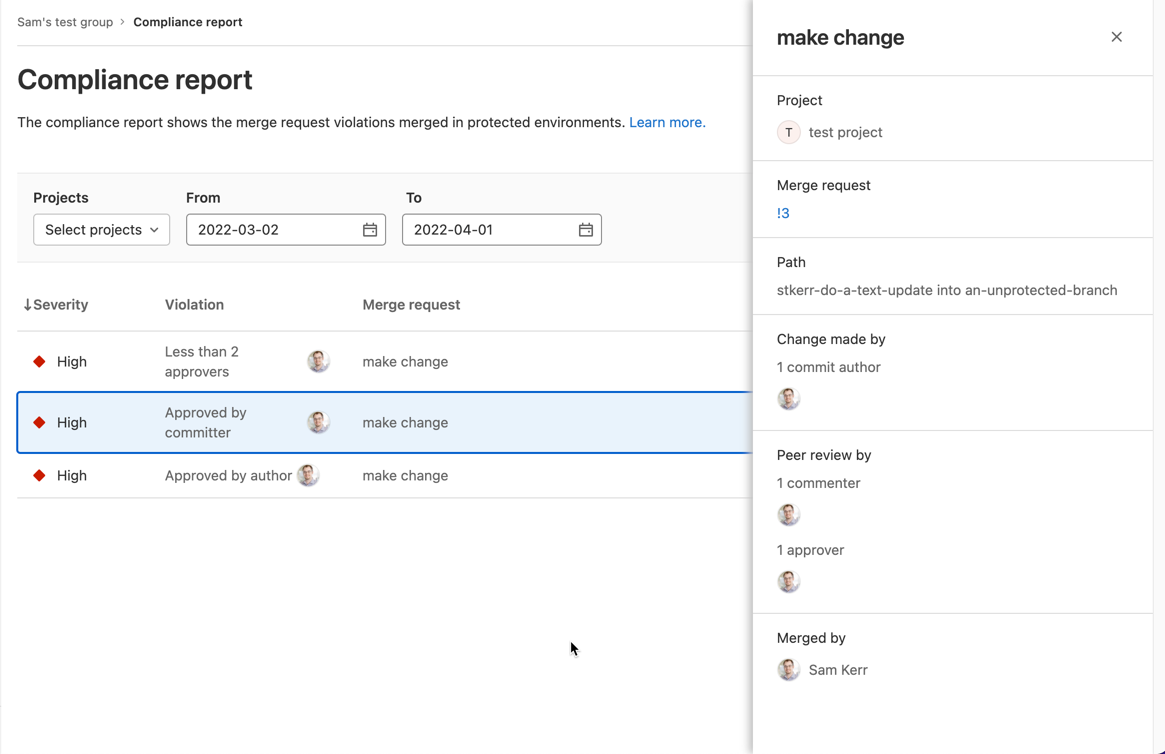
Task: Click the From date input field
Action: (270, 229)
